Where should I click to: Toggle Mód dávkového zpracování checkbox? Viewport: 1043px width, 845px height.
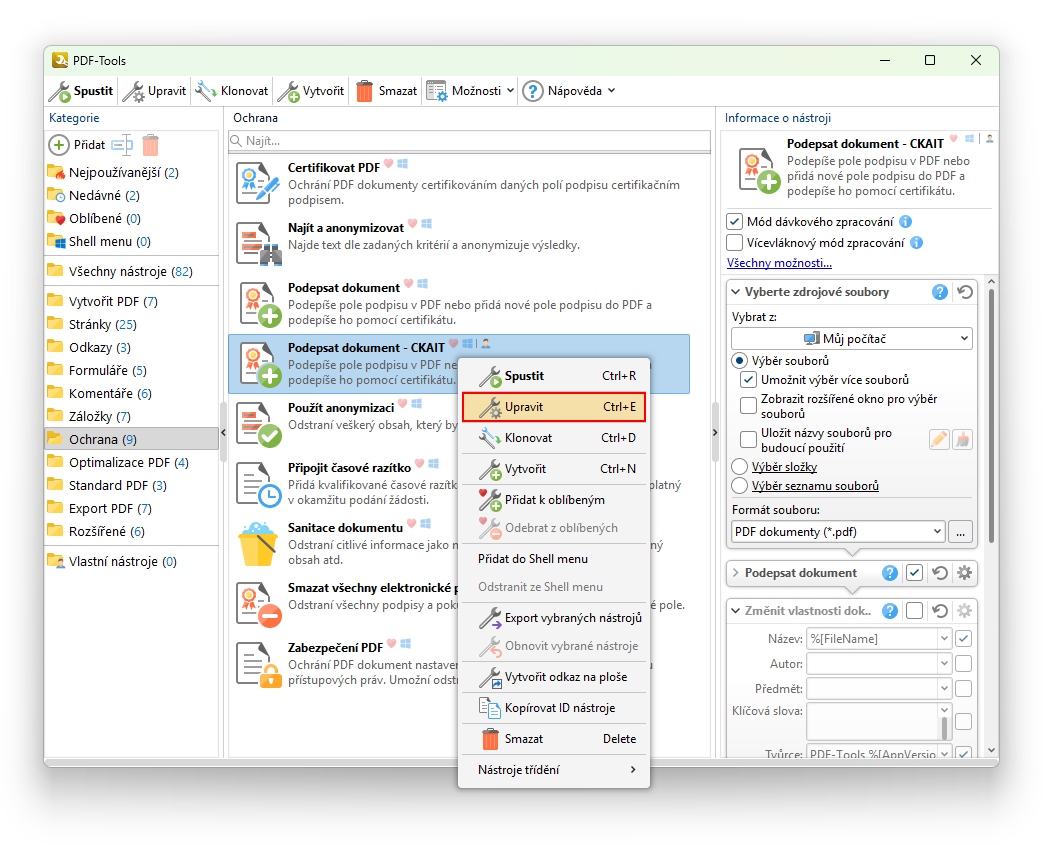734,222
